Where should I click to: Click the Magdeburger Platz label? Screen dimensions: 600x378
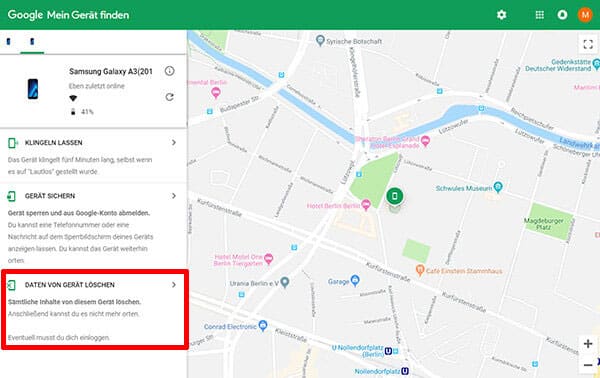tap(544, 224)
